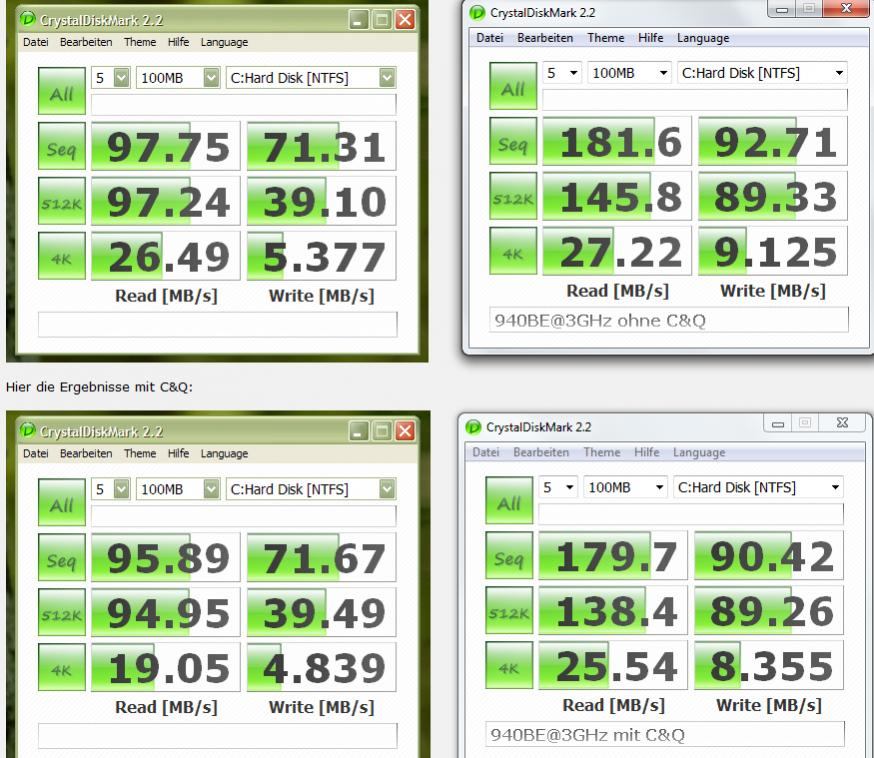Click the CrystalDiskMark icon in the 'mit C&Q' window's title bar
Viewport: 874px width, 758px height.
[473, 427]
